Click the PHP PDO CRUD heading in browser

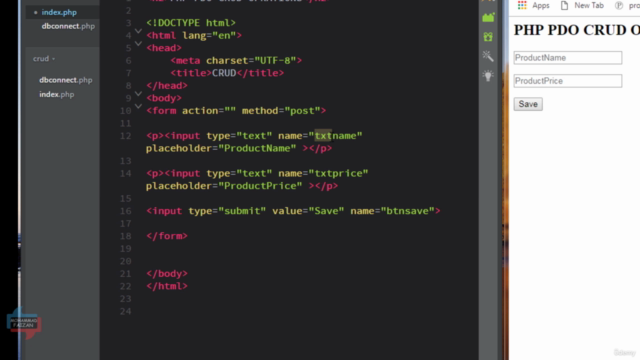coord(576,30)
